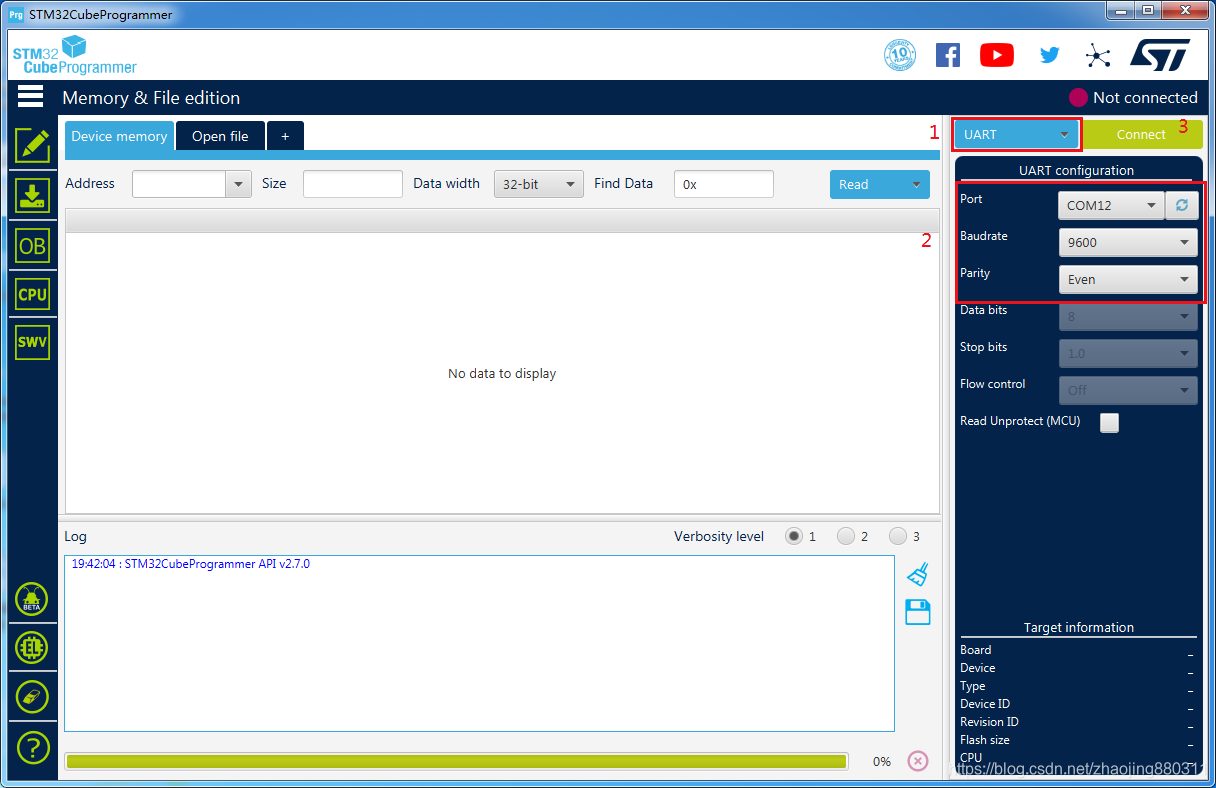Click the Size input field
The height and width of the screenshot is (788, 1216).
353,184
